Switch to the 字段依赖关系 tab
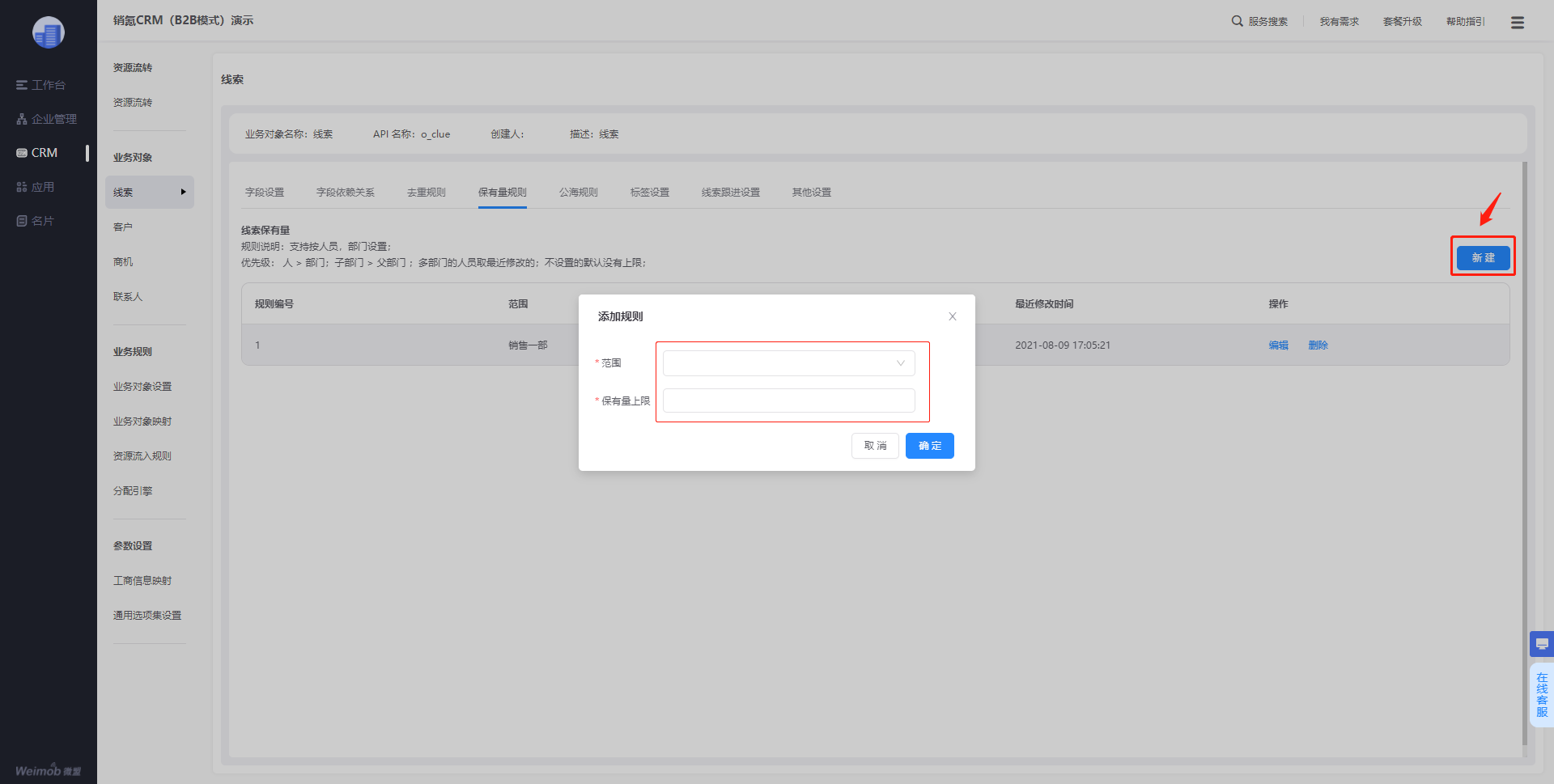The image size is (1554, 784). 346,193
